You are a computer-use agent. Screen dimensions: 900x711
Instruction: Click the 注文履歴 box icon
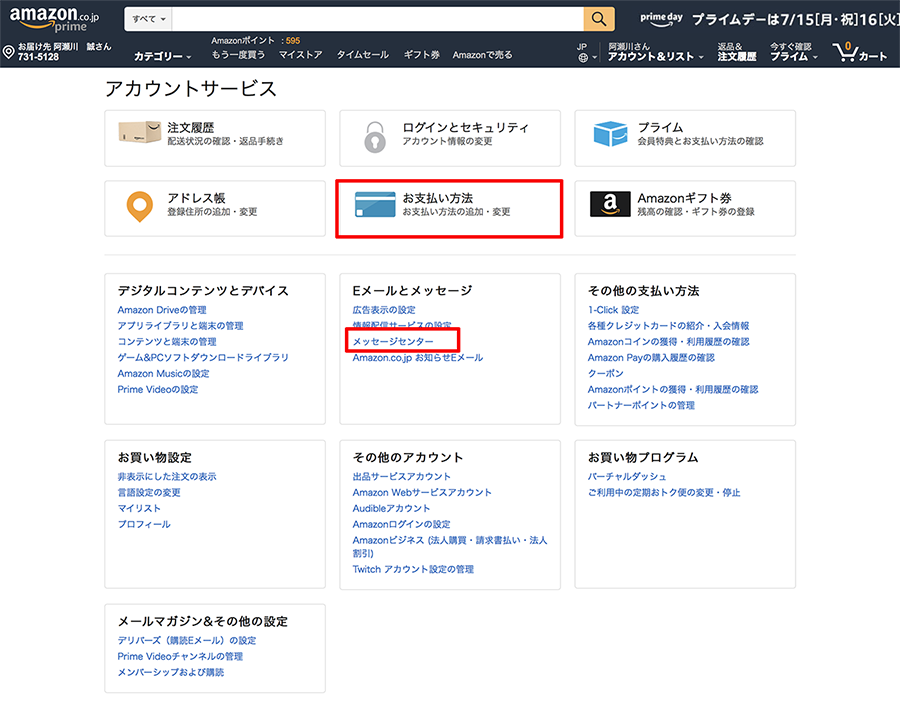[x=139, y=133]
